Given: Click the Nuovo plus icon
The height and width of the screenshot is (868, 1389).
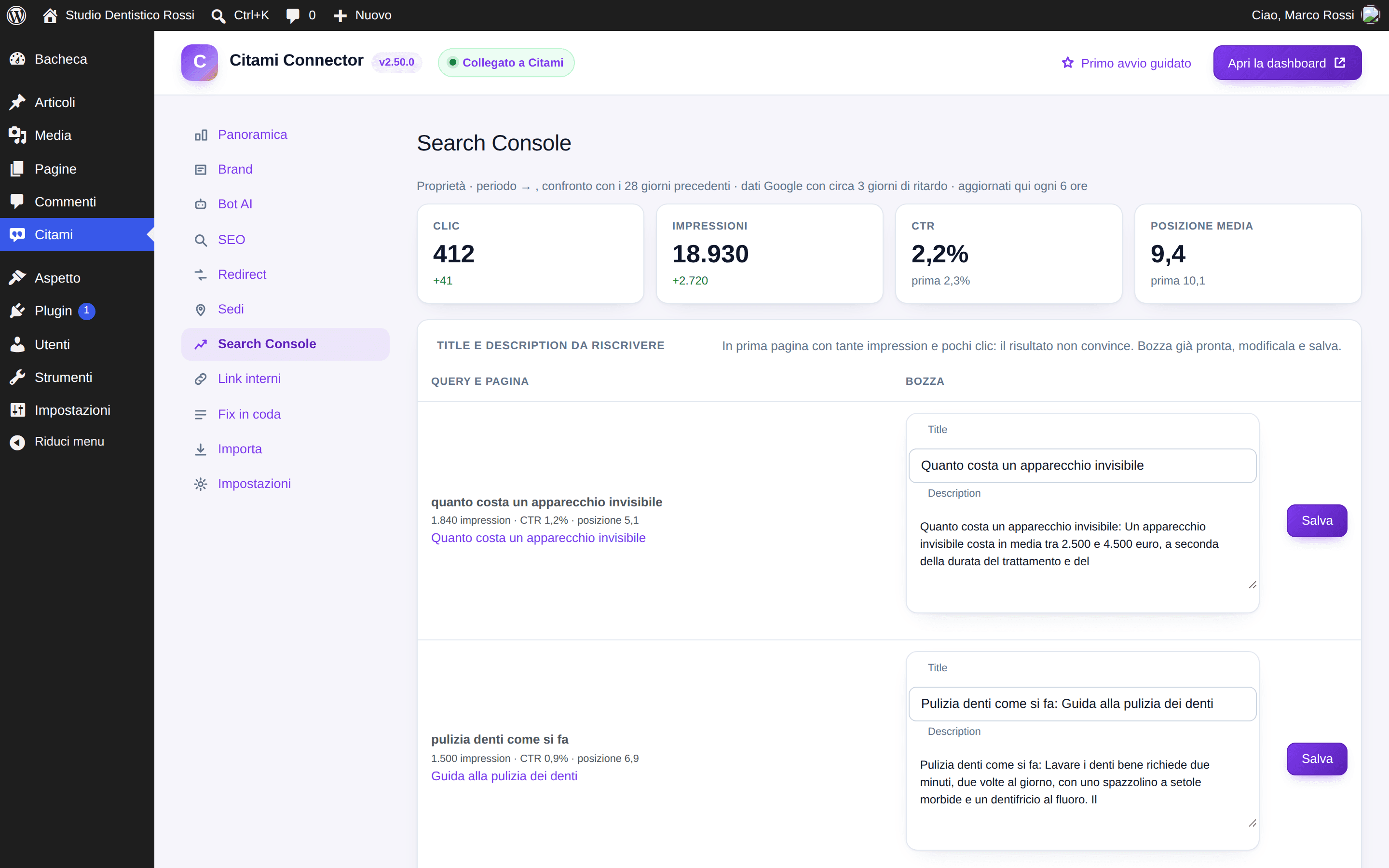Looking at the screenshot, I should click(x=340, y=15).
